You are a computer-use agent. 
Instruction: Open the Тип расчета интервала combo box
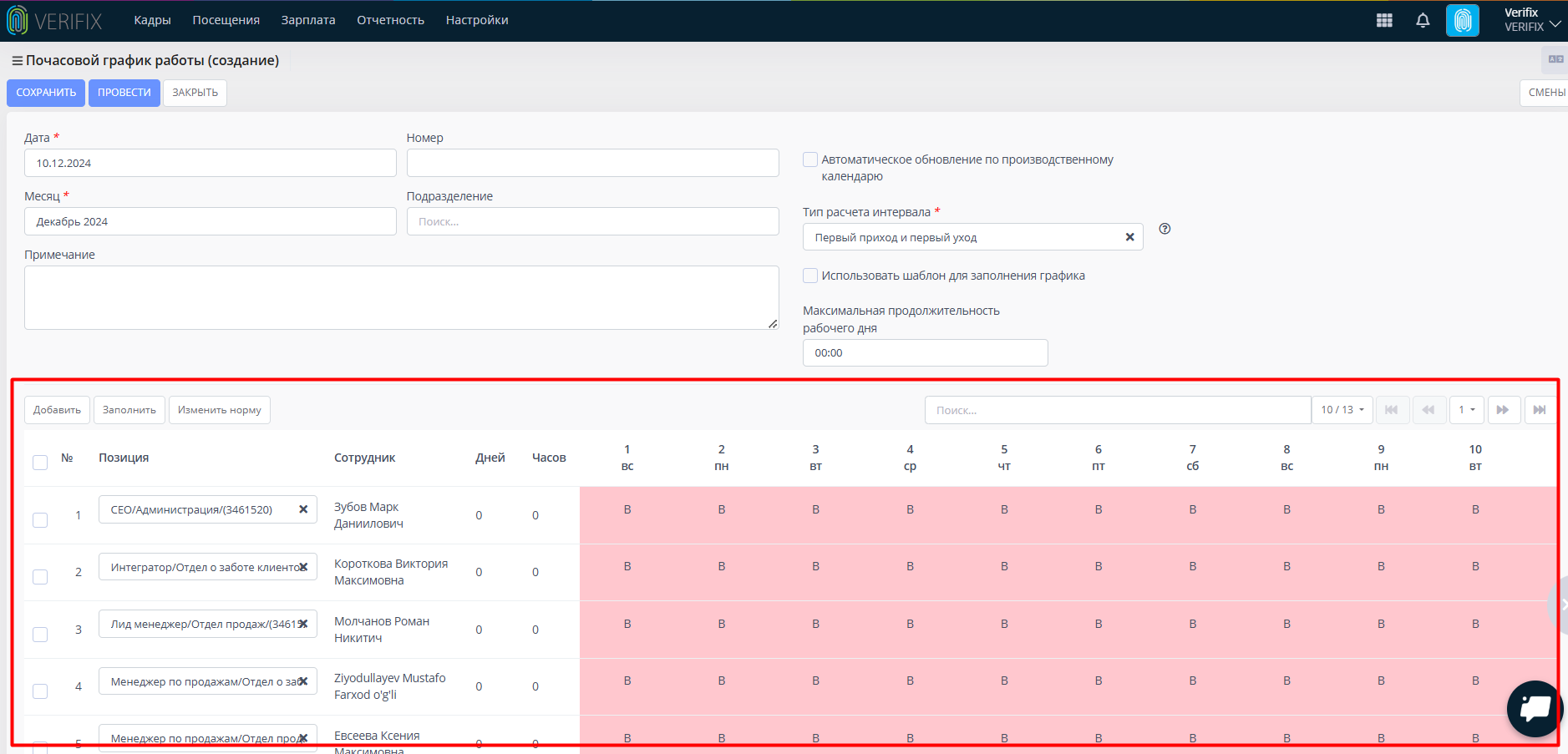[972, 237]
